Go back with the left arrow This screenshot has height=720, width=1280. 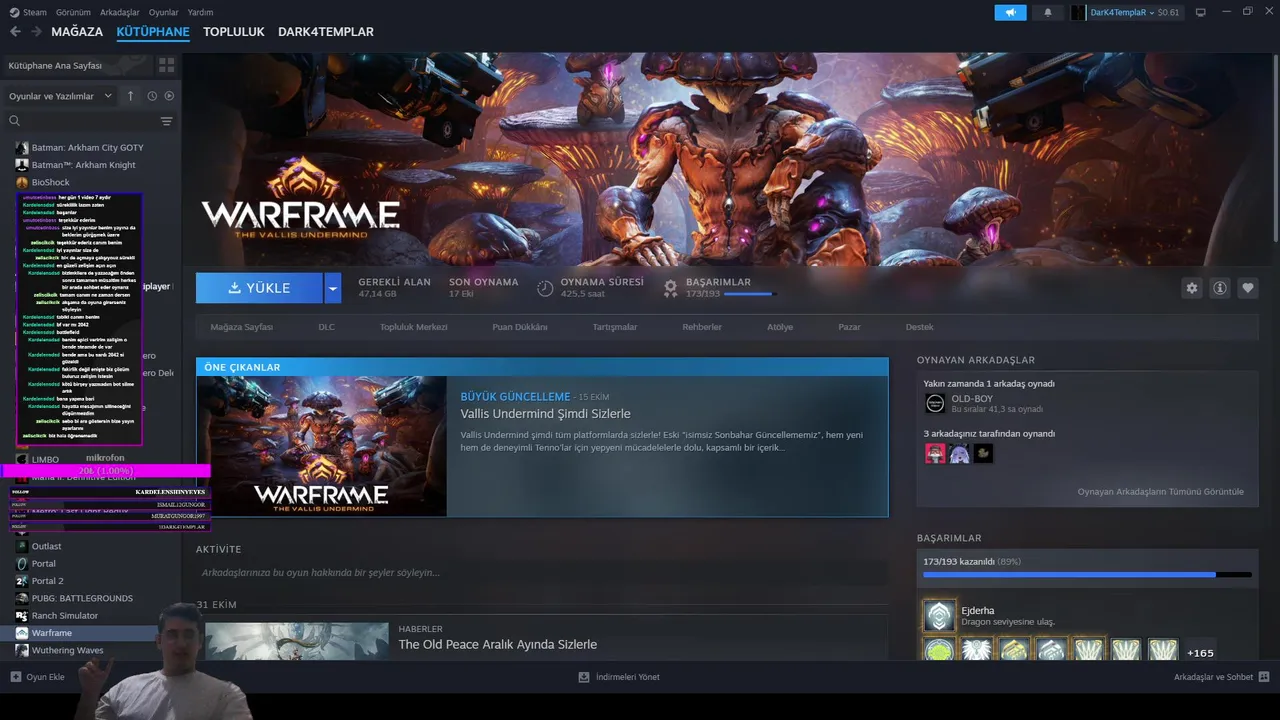pyautogui.click(x=15, y=32)
